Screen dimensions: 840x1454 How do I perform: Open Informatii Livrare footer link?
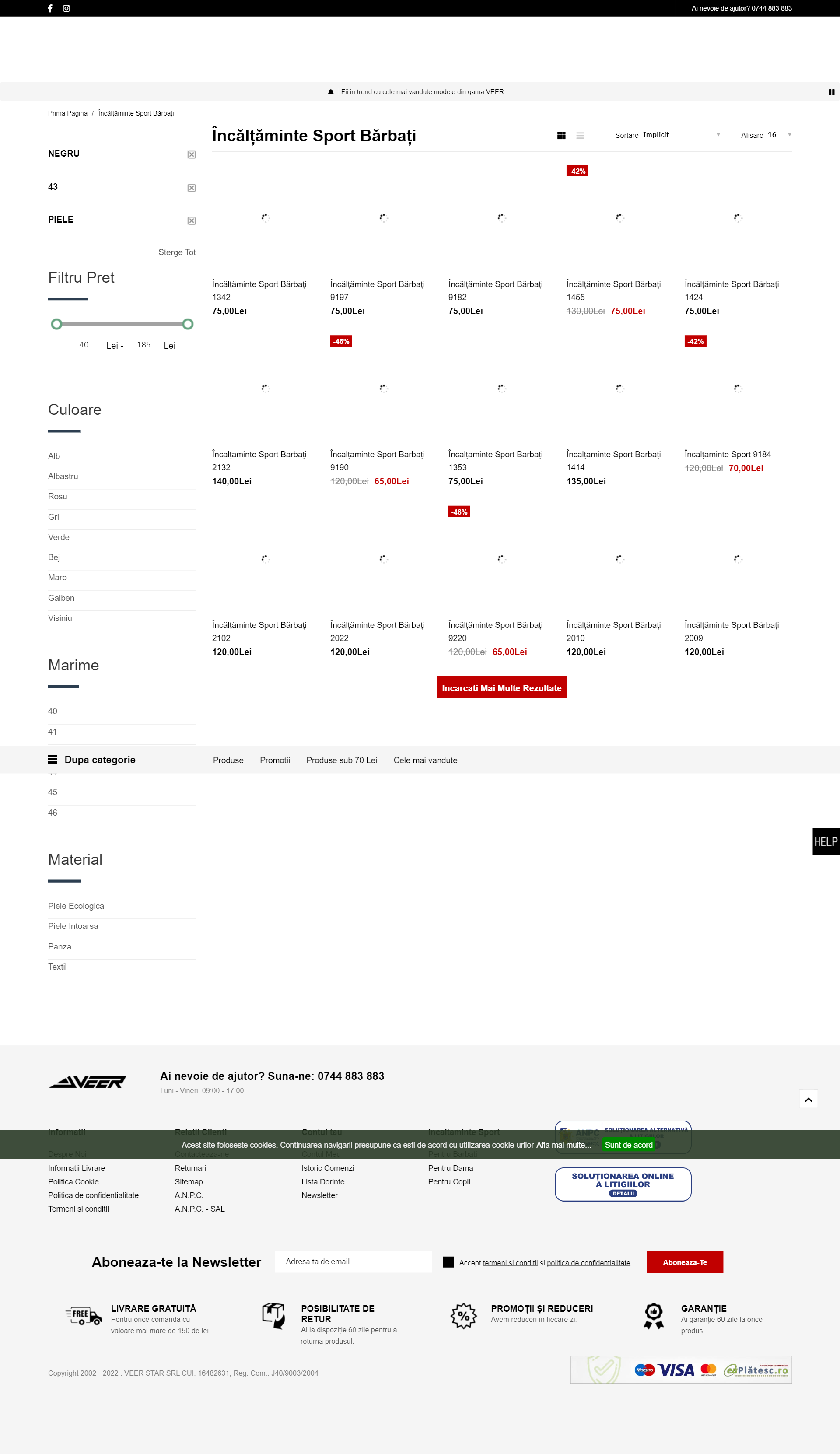point(77,1168)
